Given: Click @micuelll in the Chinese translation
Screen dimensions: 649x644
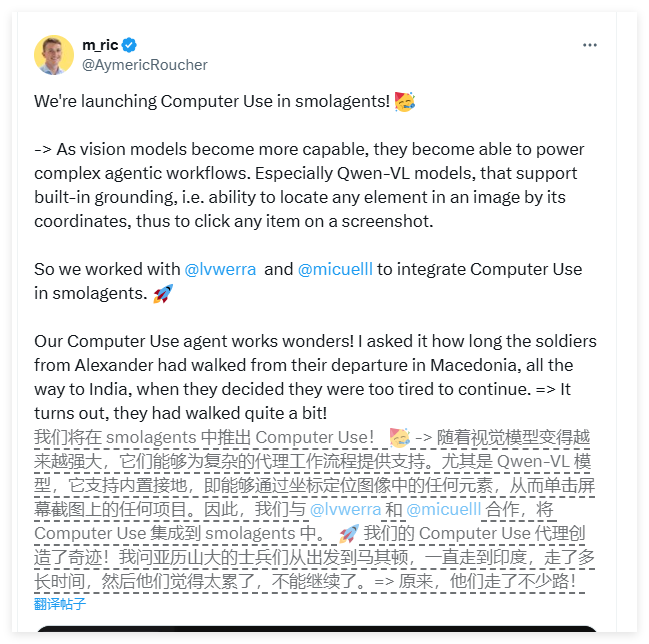Looking at the screenshot, I should (443, 510).
